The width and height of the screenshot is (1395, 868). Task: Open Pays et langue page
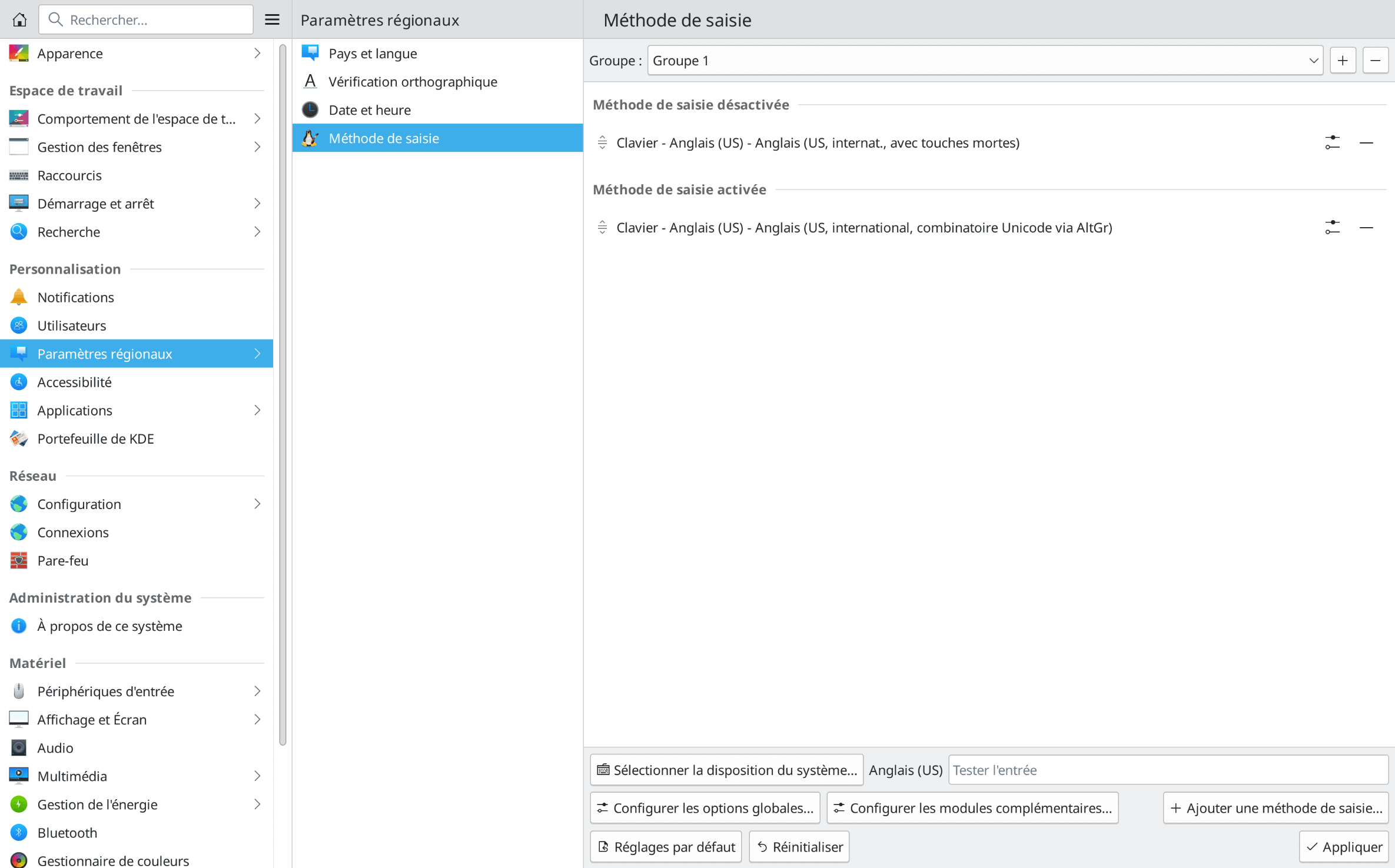[437, 53]
